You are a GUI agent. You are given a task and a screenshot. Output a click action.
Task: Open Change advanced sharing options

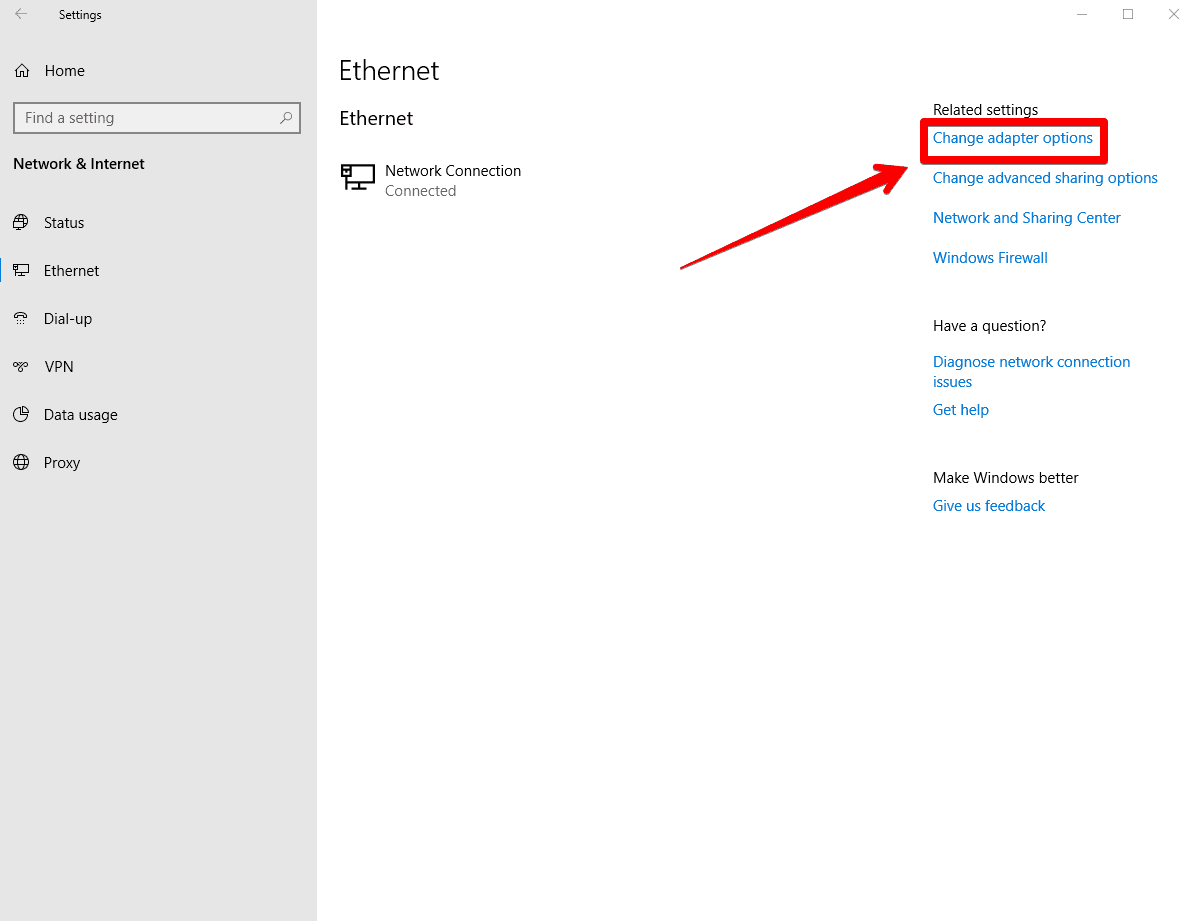(x=1044, y=177)
